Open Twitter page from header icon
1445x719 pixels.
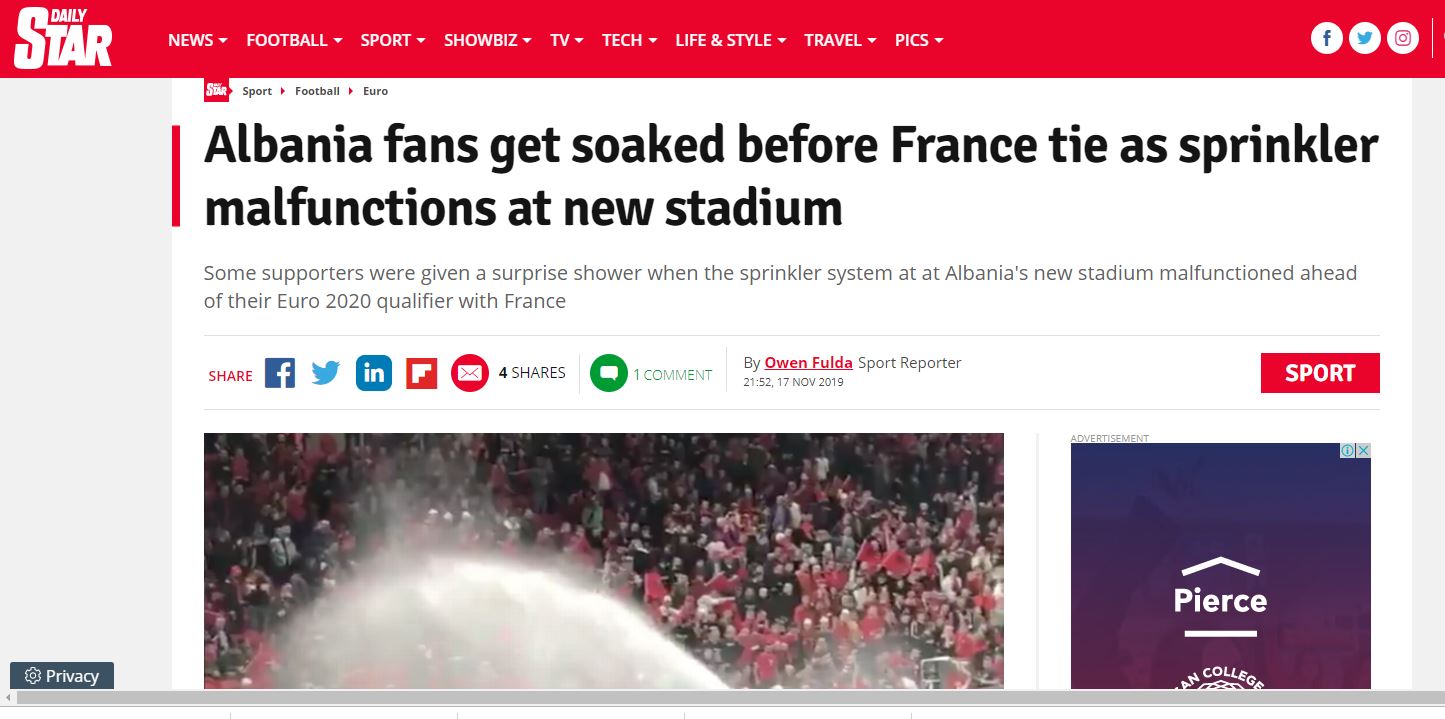(x=1365, y=39)
